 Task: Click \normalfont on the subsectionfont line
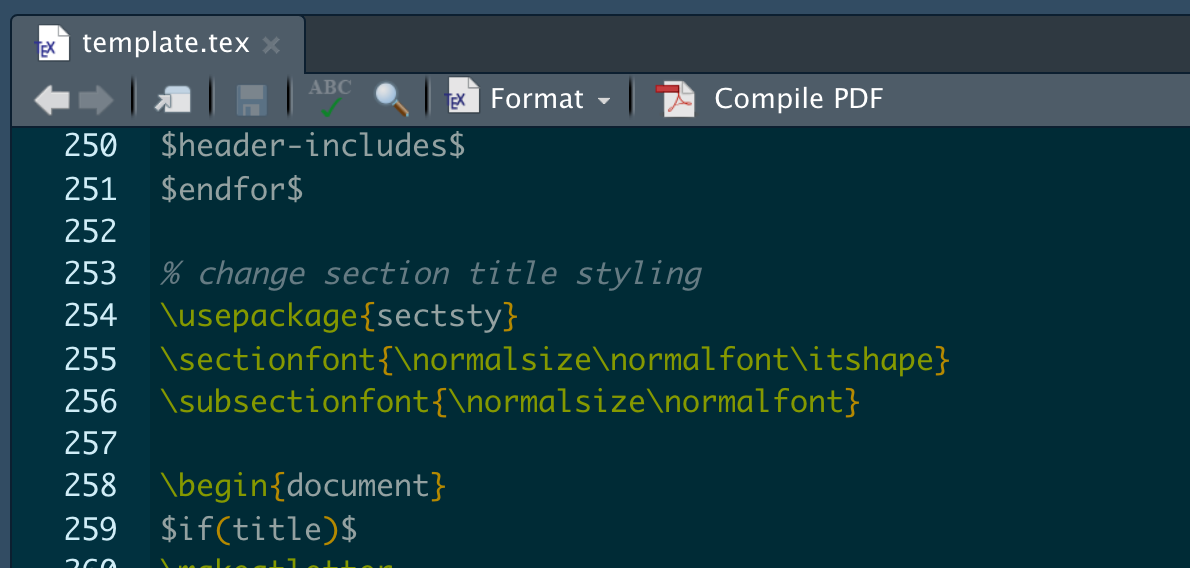(745, 402)
